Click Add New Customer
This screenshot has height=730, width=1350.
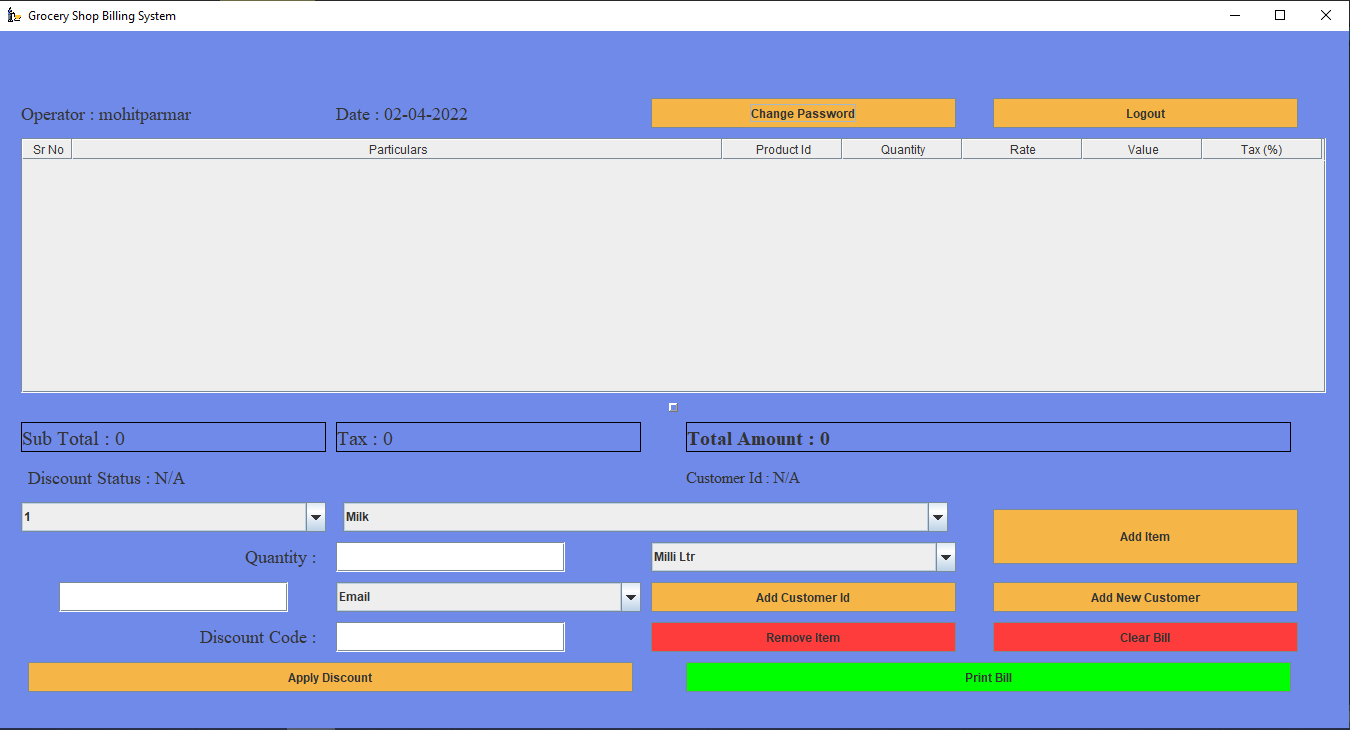click(1144, 597)
